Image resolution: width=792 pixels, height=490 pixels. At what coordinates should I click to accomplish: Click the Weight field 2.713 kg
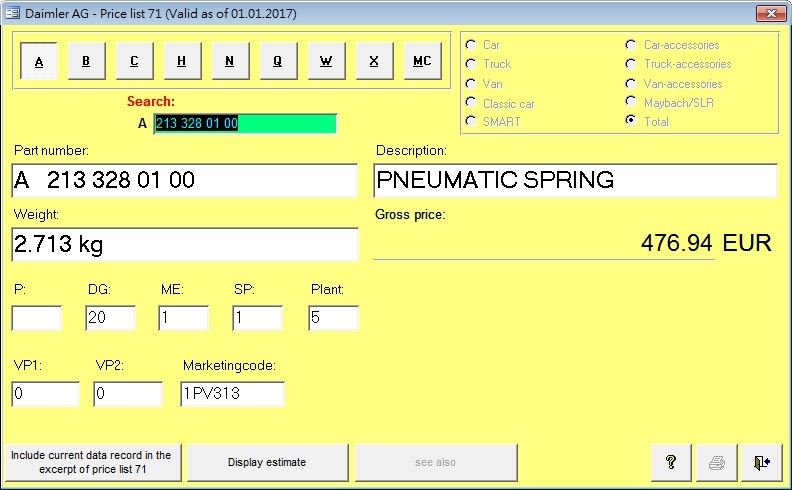coord(184,244)
